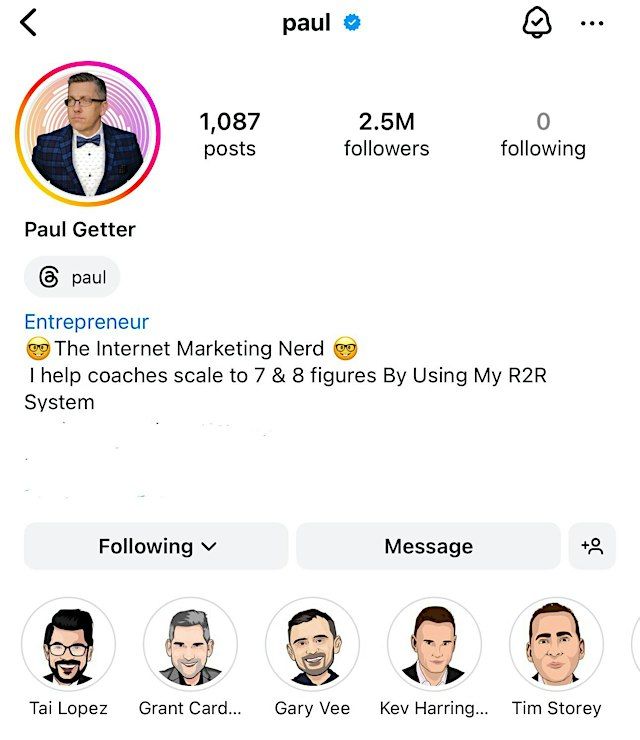Click the Message button
The width and height of the screenshot is (640, 740).
coord(429,546)
